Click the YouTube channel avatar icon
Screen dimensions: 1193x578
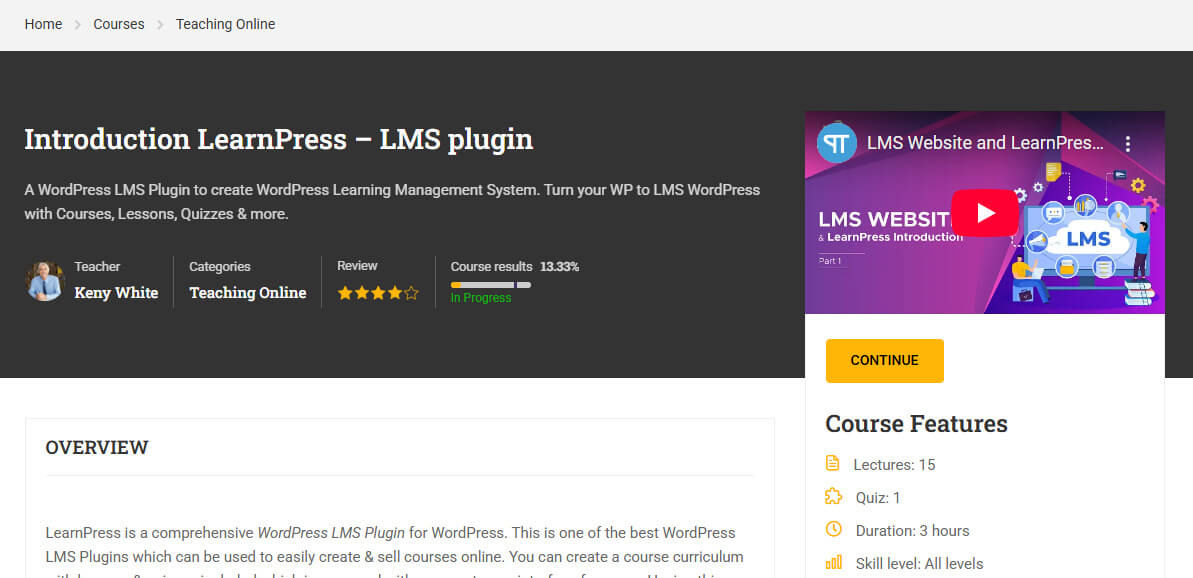click(837, 143)
